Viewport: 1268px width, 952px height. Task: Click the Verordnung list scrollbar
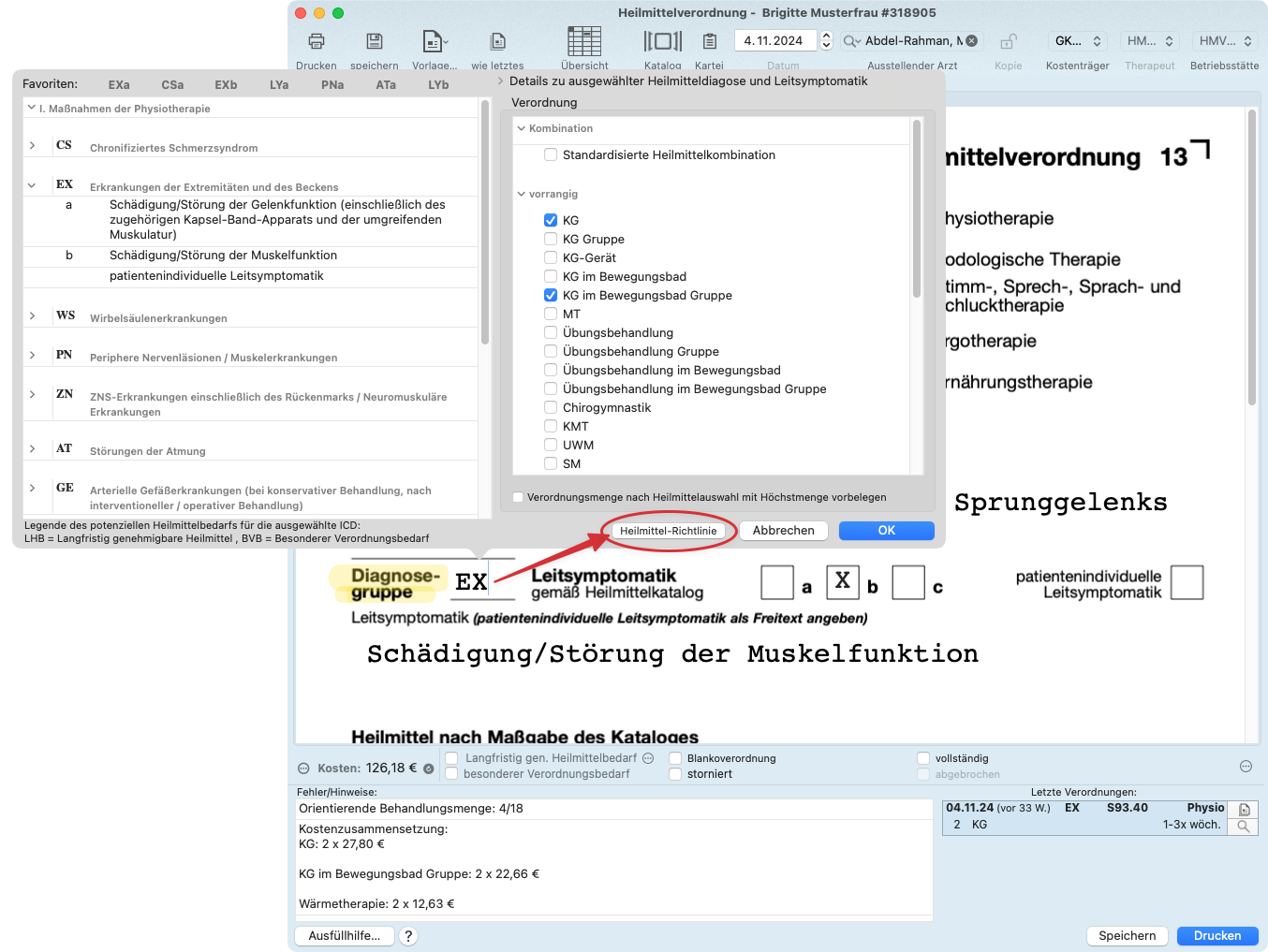point(917,208)
